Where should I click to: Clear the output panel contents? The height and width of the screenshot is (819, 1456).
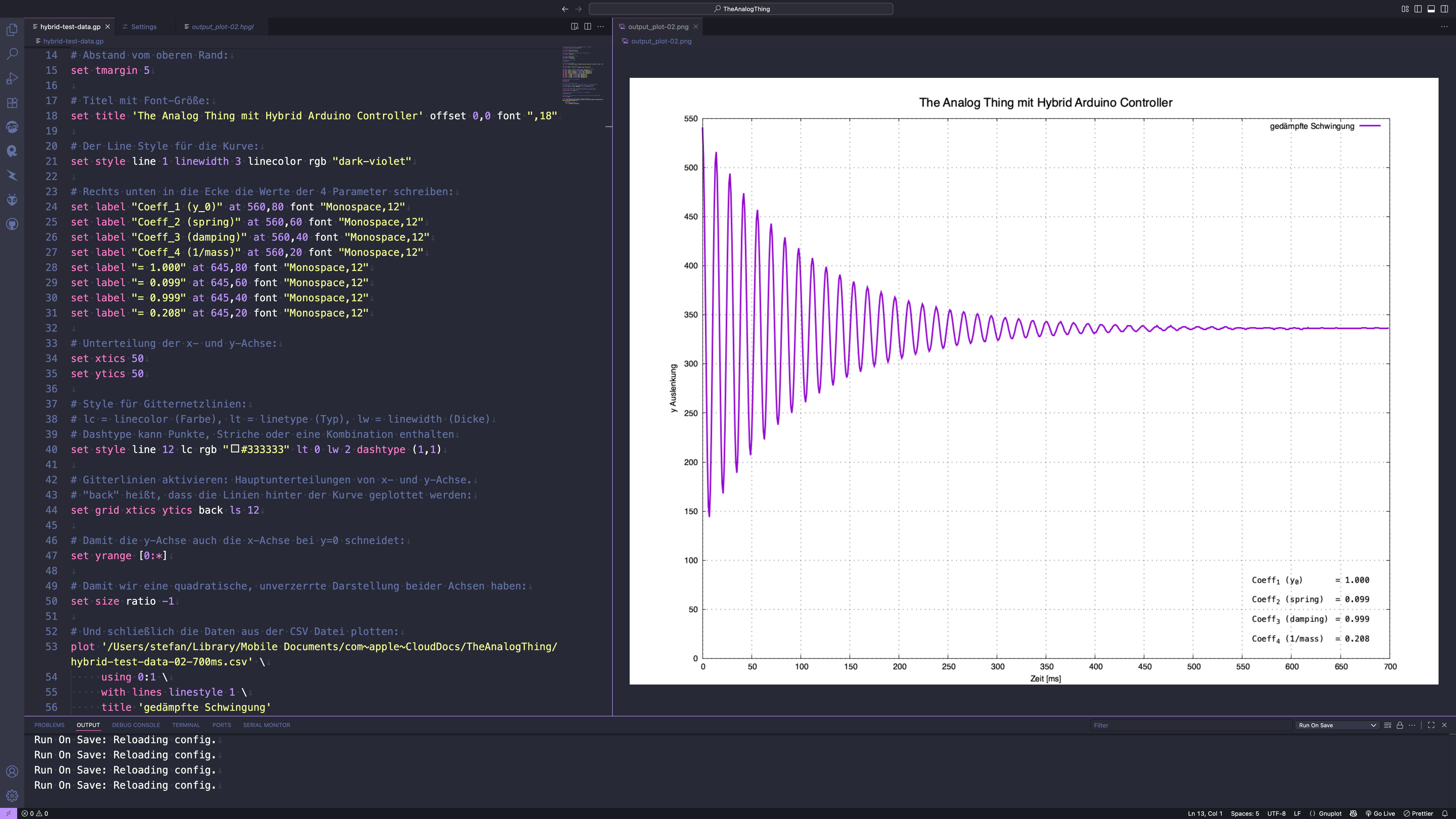pyautogui.click(x=1387, y=725)
